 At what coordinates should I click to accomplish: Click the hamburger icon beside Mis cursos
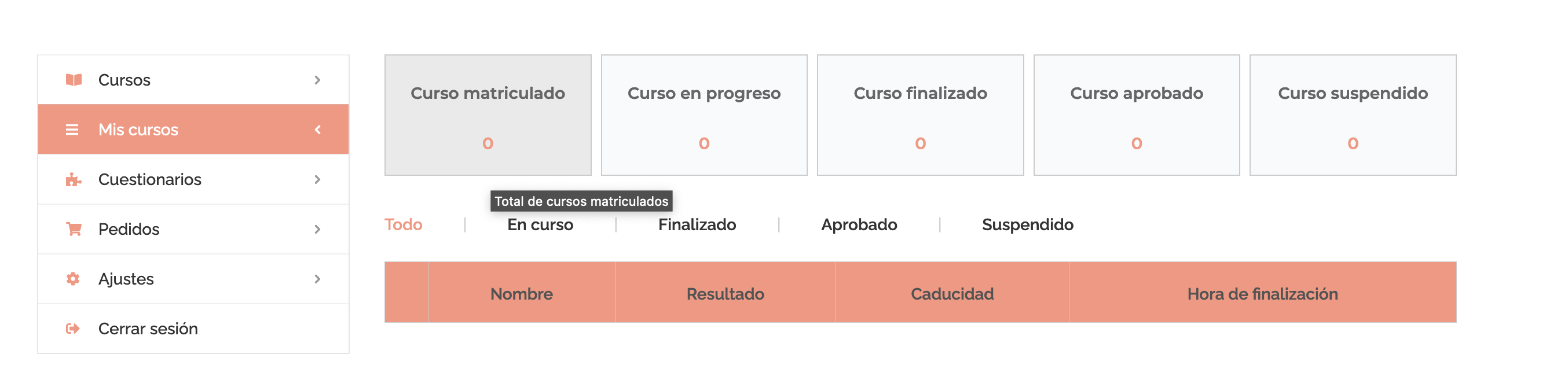[x=72, y=130]
